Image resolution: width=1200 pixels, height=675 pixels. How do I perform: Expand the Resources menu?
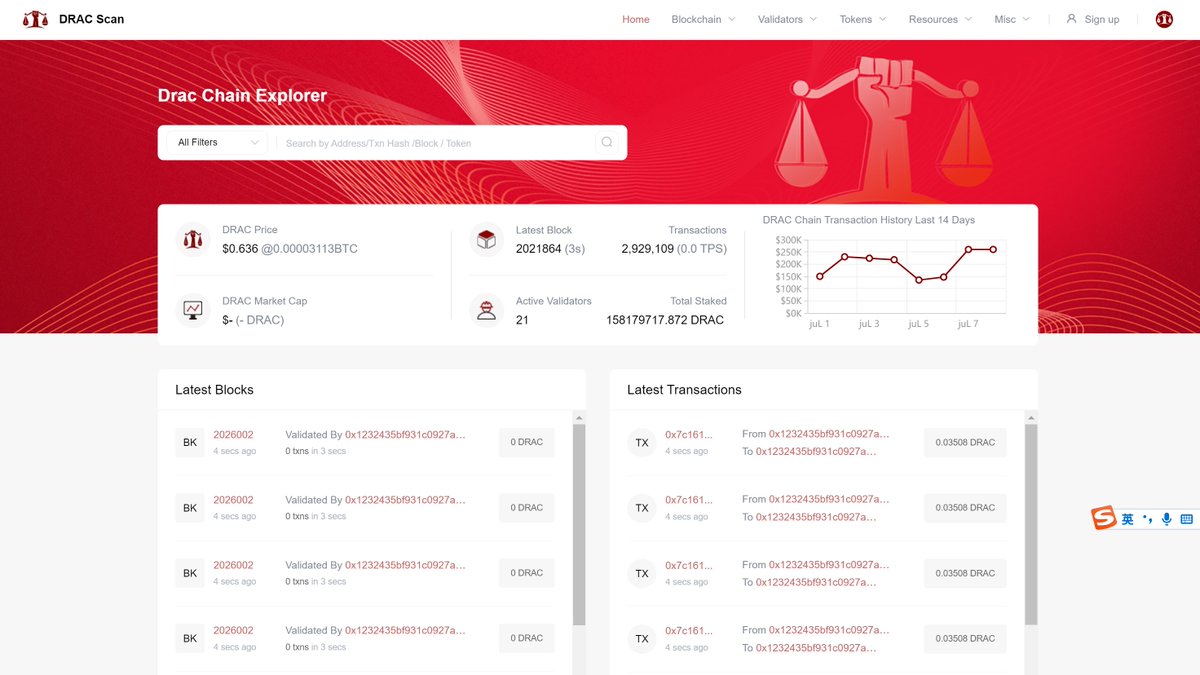coord(940,19)
